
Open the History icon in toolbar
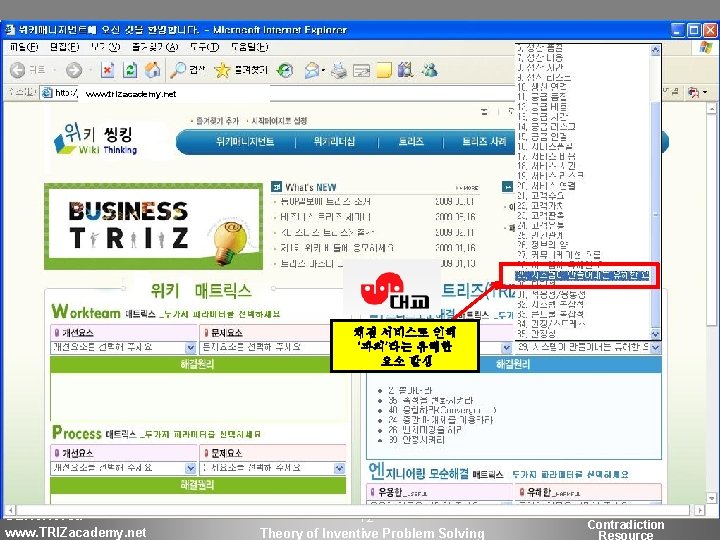pos(285,70)
